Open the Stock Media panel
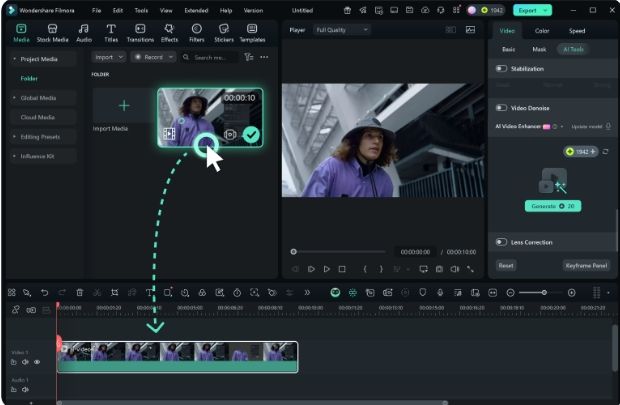This screenshot has width=620, height=405. 52,32
